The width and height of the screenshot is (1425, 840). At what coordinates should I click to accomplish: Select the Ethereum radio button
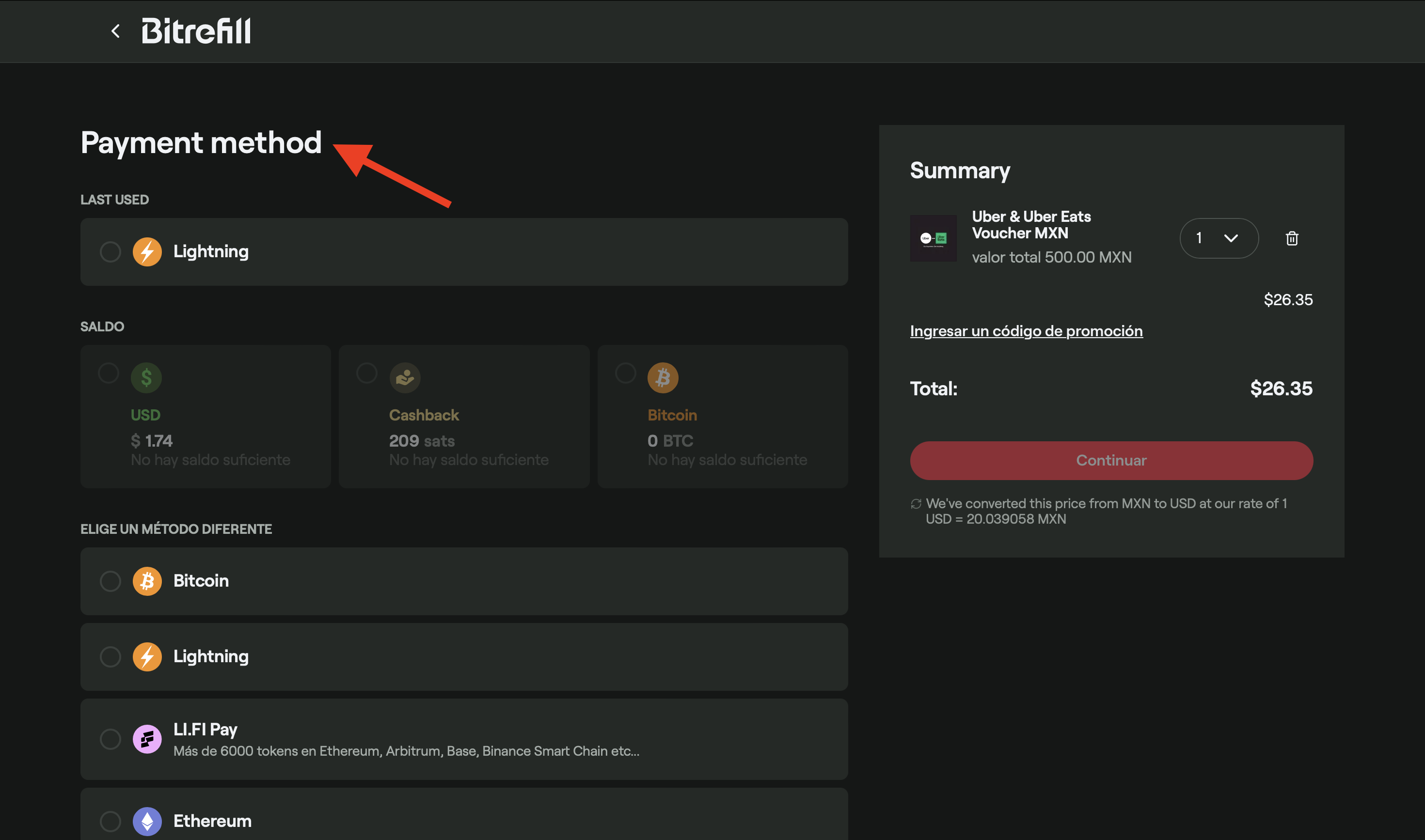(x=111, y=821)
